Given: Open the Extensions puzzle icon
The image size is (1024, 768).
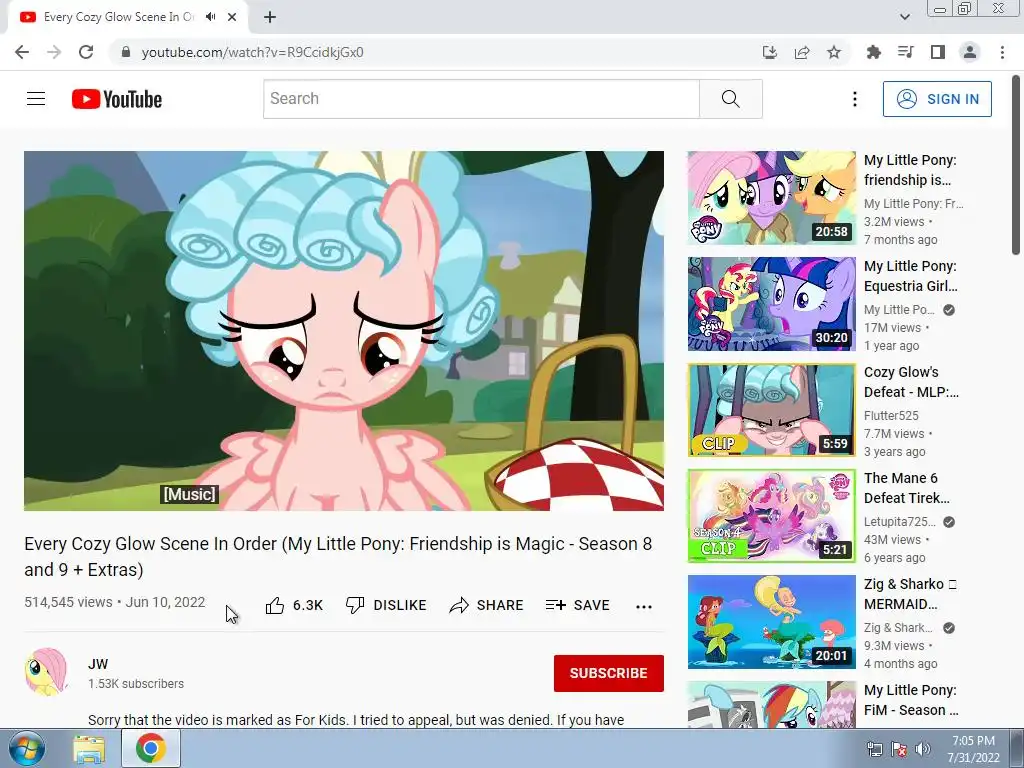Looking at the screenshot, I should [873, 52].
